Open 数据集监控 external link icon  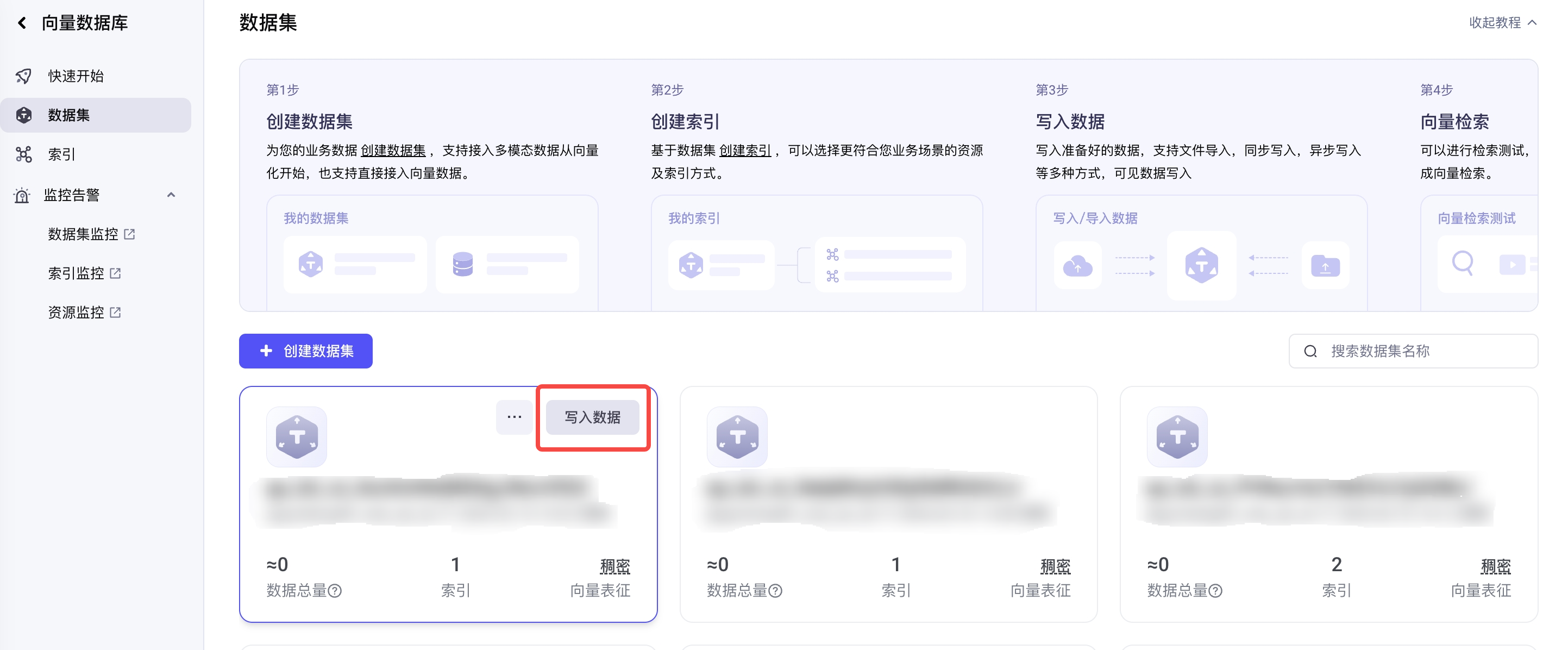pos(130,234)
